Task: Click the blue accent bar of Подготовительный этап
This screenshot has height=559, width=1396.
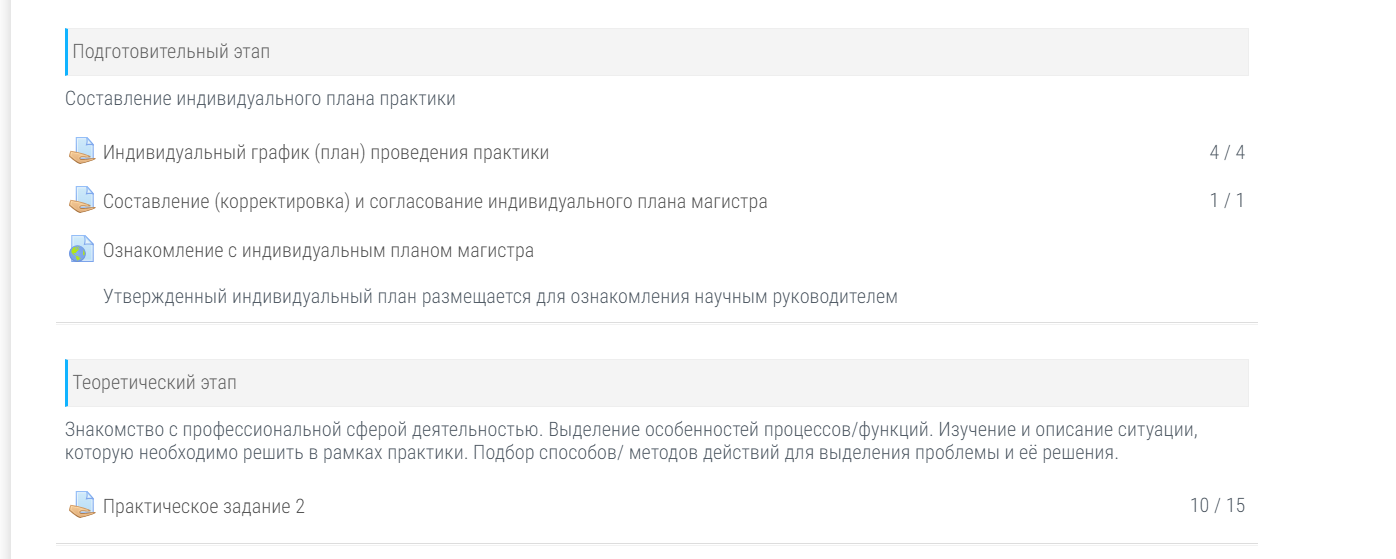Action: 66,52
